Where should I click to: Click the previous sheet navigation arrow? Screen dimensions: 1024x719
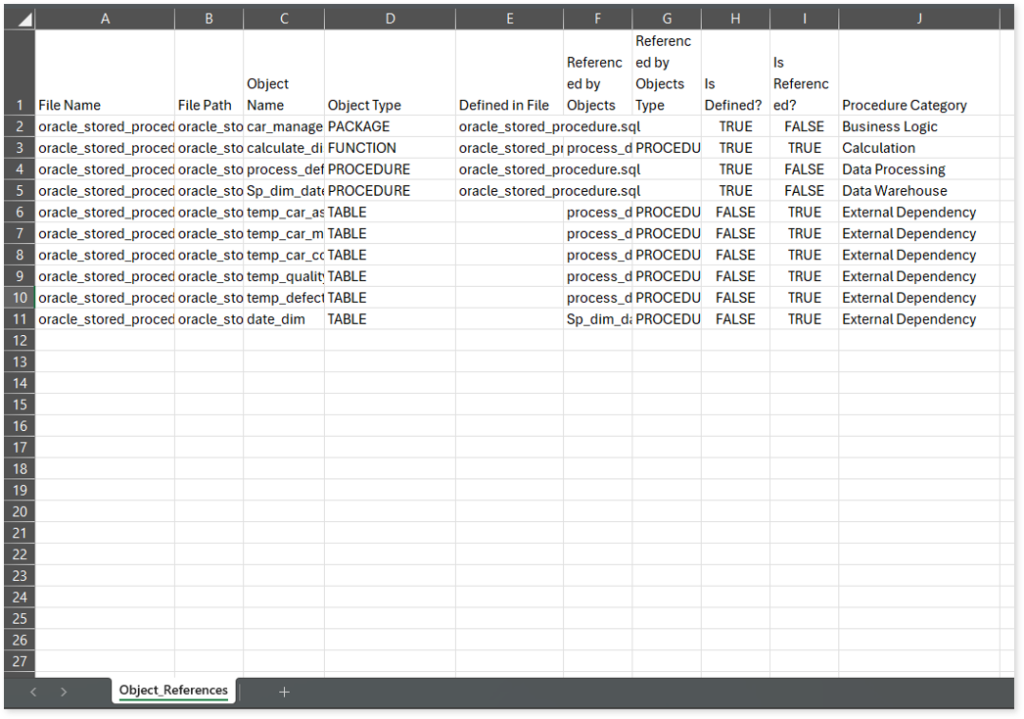[x=34, y=691]
